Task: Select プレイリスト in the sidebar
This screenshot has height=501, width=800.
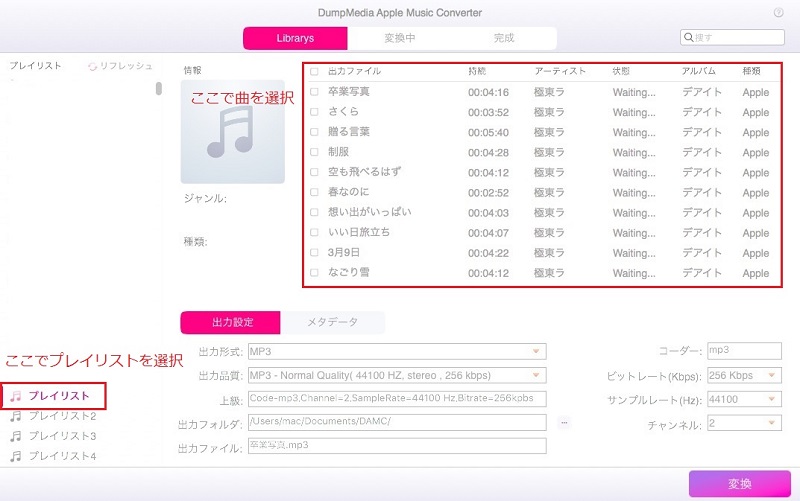Action: tap(59, 396)
